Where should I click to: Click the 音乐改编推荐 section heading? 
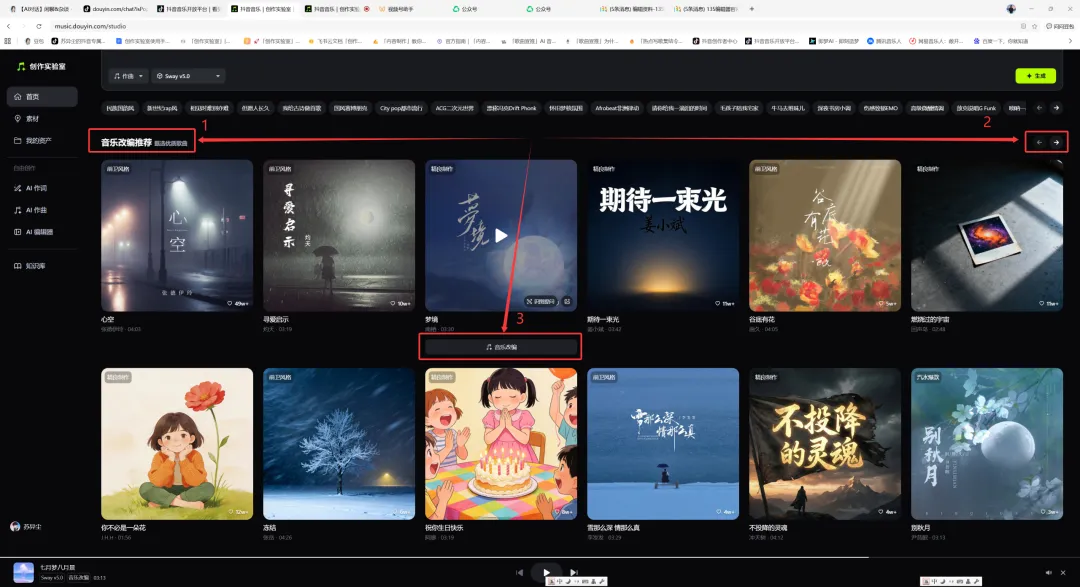pos(126,143)
